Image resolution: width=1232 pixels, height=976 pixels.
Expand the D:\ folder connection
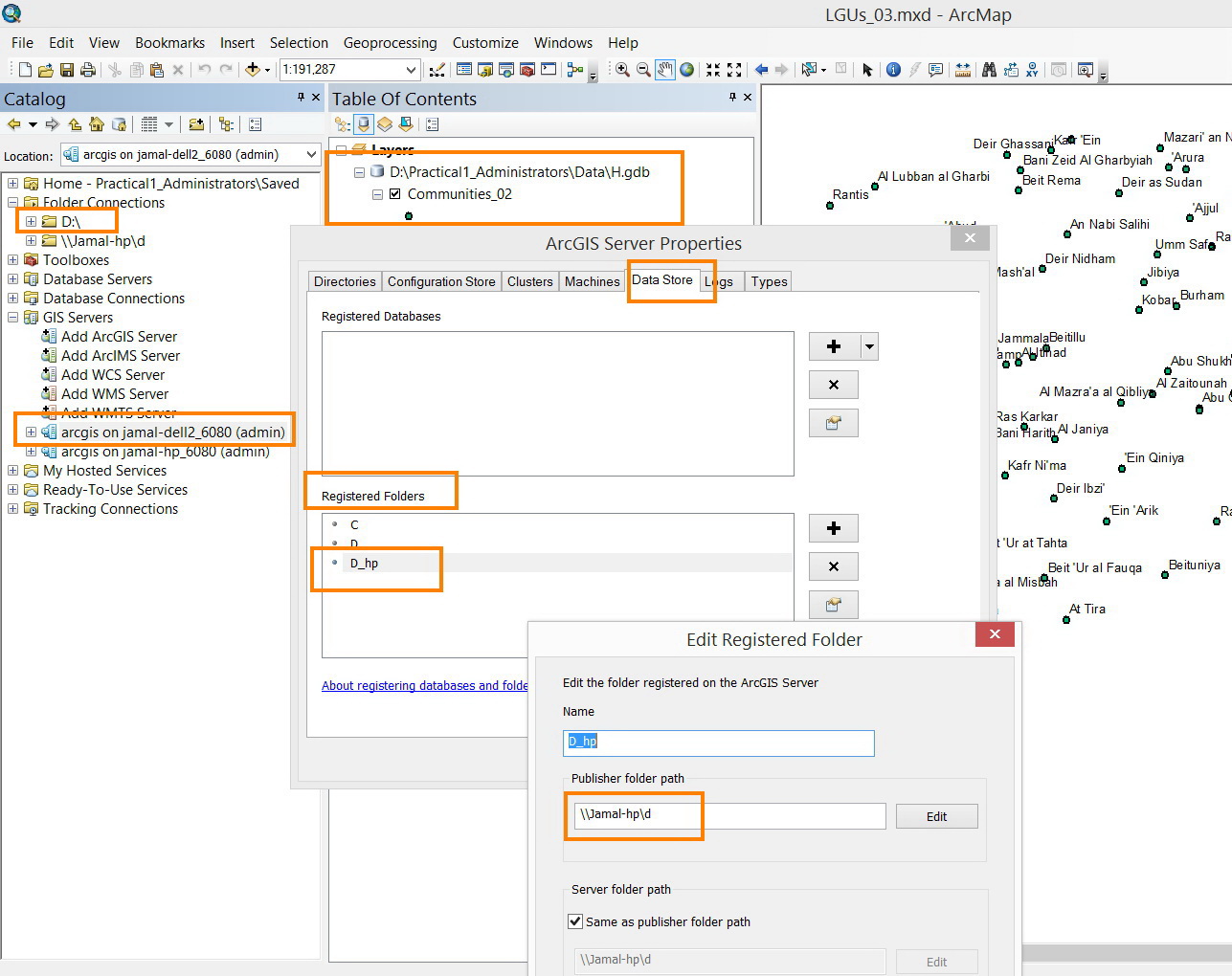(31, 221)
